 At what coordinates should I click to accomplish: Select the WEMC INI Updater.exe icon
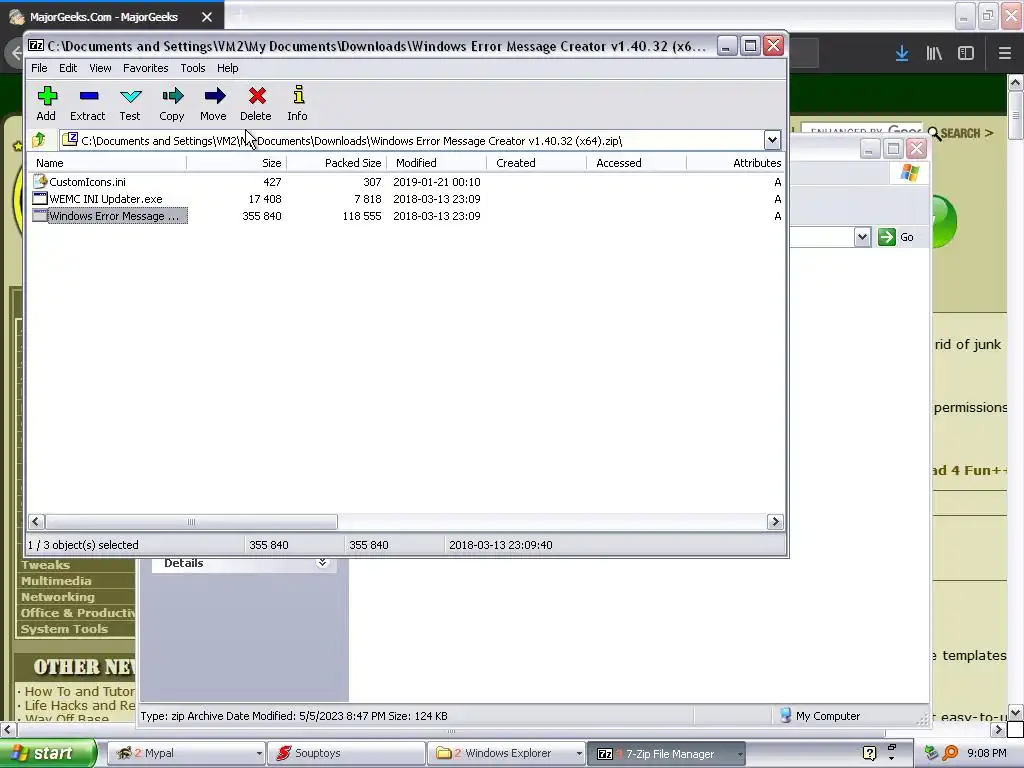point(40,199)
